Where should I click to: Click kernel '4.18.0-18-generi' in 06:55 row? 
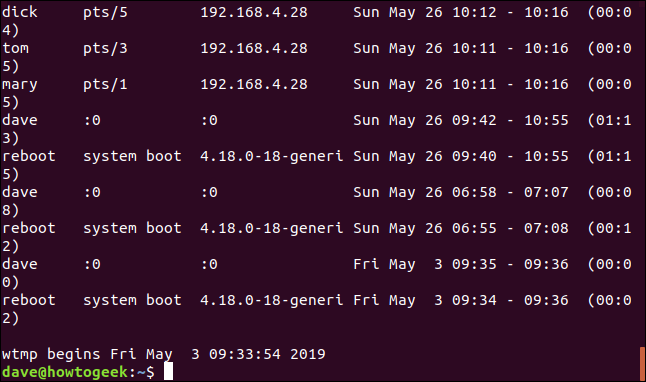[272, 229]
